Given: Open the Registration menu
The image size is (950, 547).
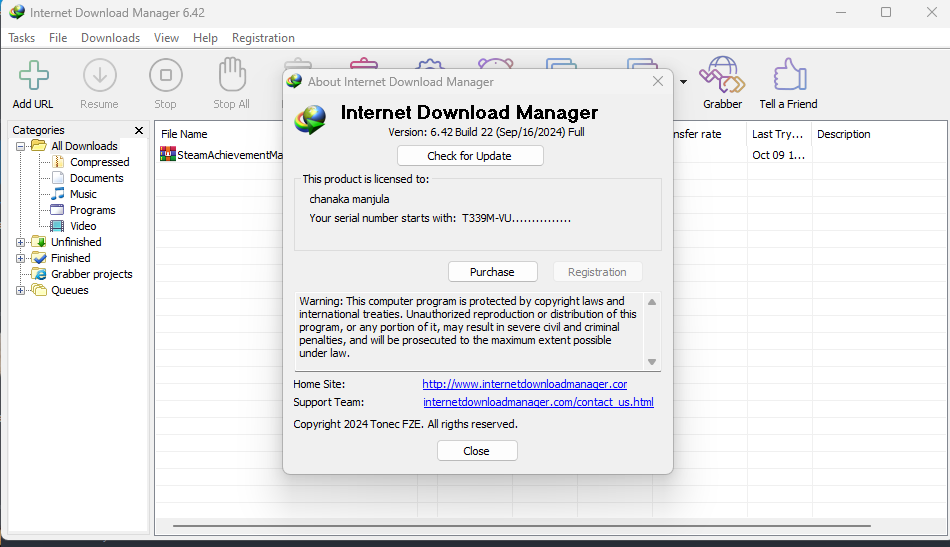Looking at the screenshot, I should pyautogui.click(x=263, y=38).
